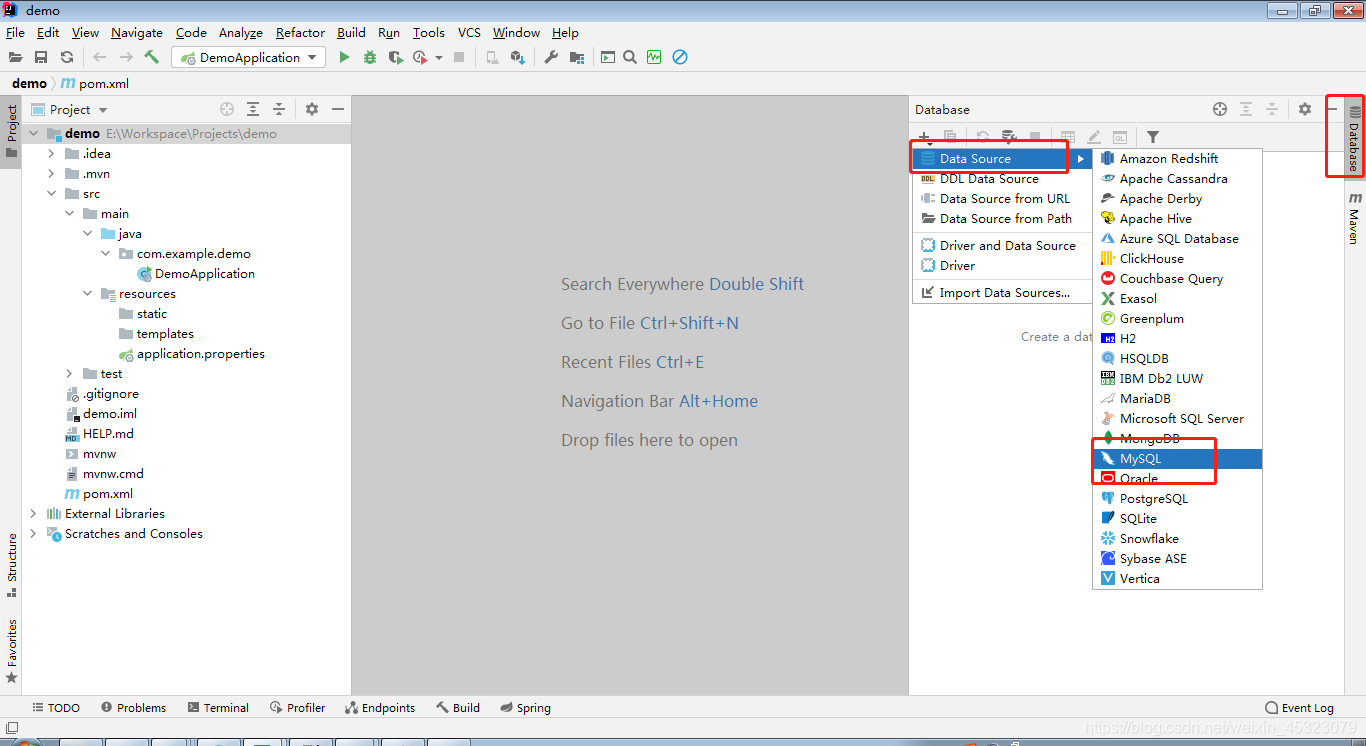Click the Profiler run icon
This screenshot has width=1366, height=746.
421,57
